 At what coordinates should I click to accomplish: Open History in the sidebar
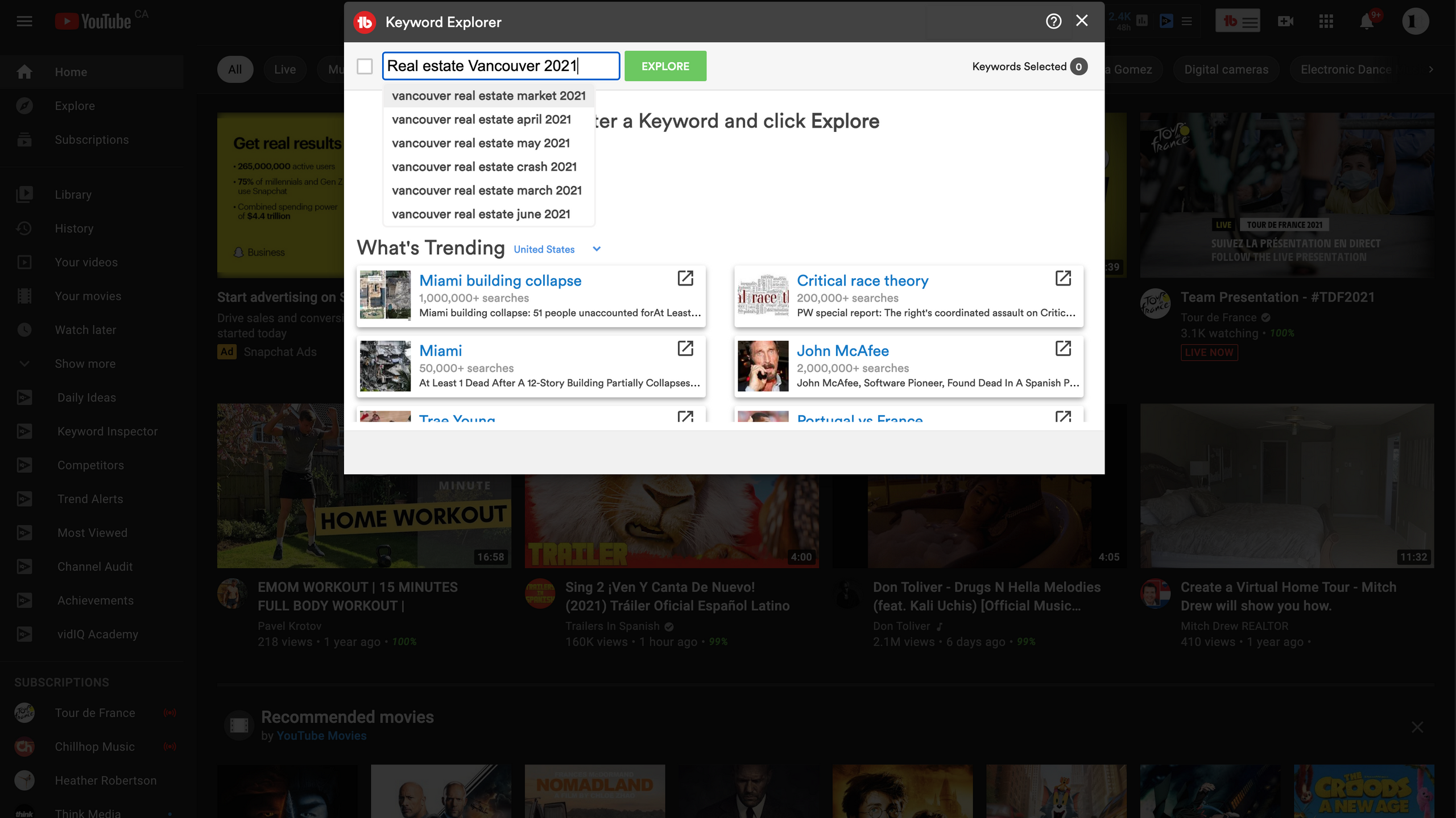pyautogui.click(x=92, y=228)
